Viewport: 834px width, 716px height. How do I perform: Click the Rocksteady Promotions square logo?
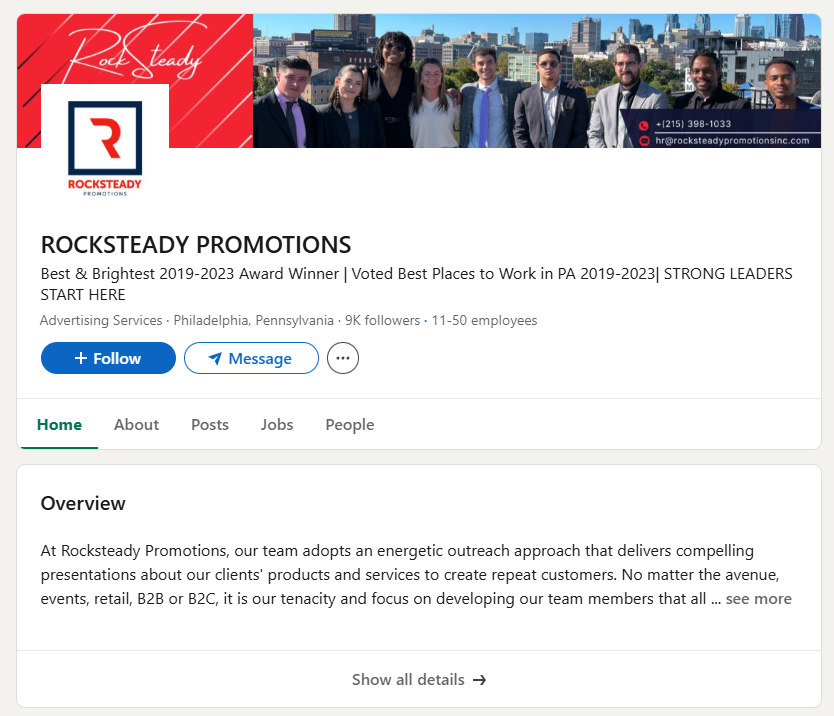point(105,148)
